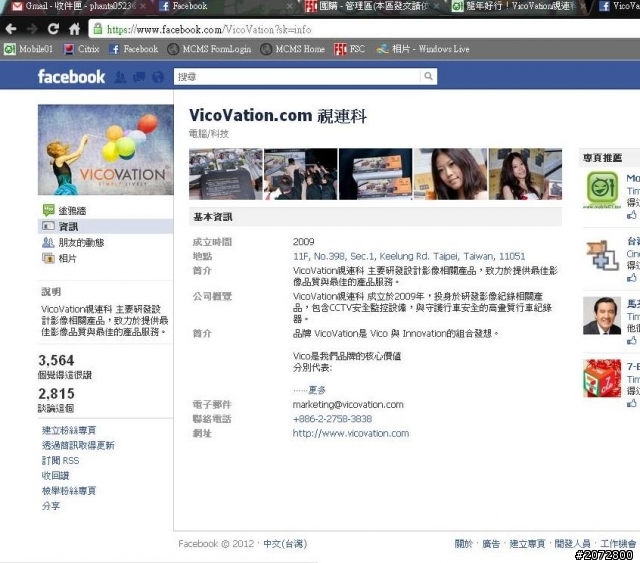Click the marketing@vicovation.com email
The height and width of the screenshot is (563, 640).
pos(348,405)
